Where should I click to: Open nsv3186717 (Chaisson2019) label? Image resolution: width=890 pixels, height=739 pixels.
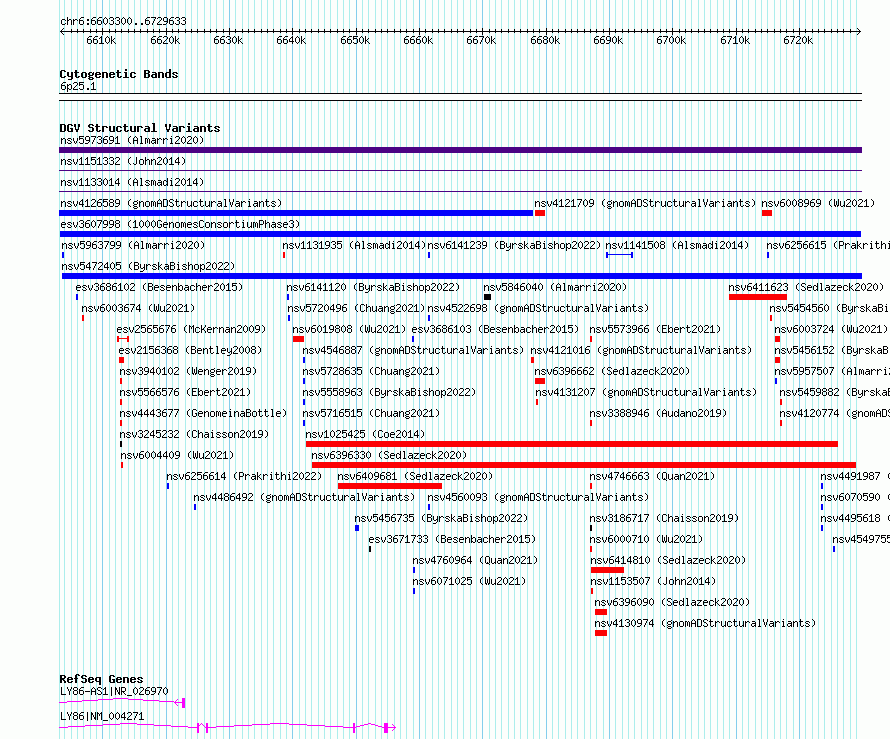tap(664, 518)
